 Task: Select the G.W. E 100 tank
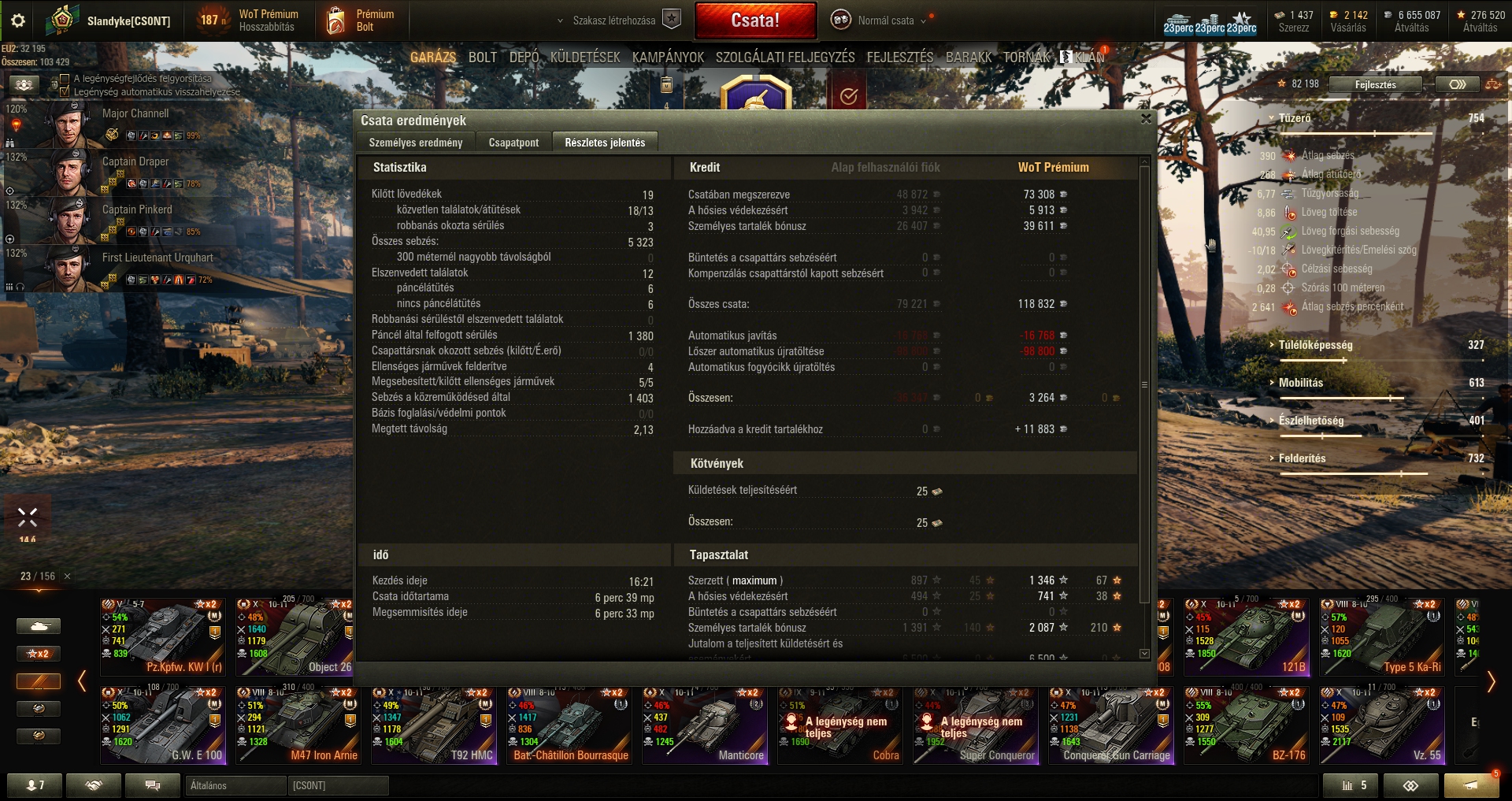point(163,725)
